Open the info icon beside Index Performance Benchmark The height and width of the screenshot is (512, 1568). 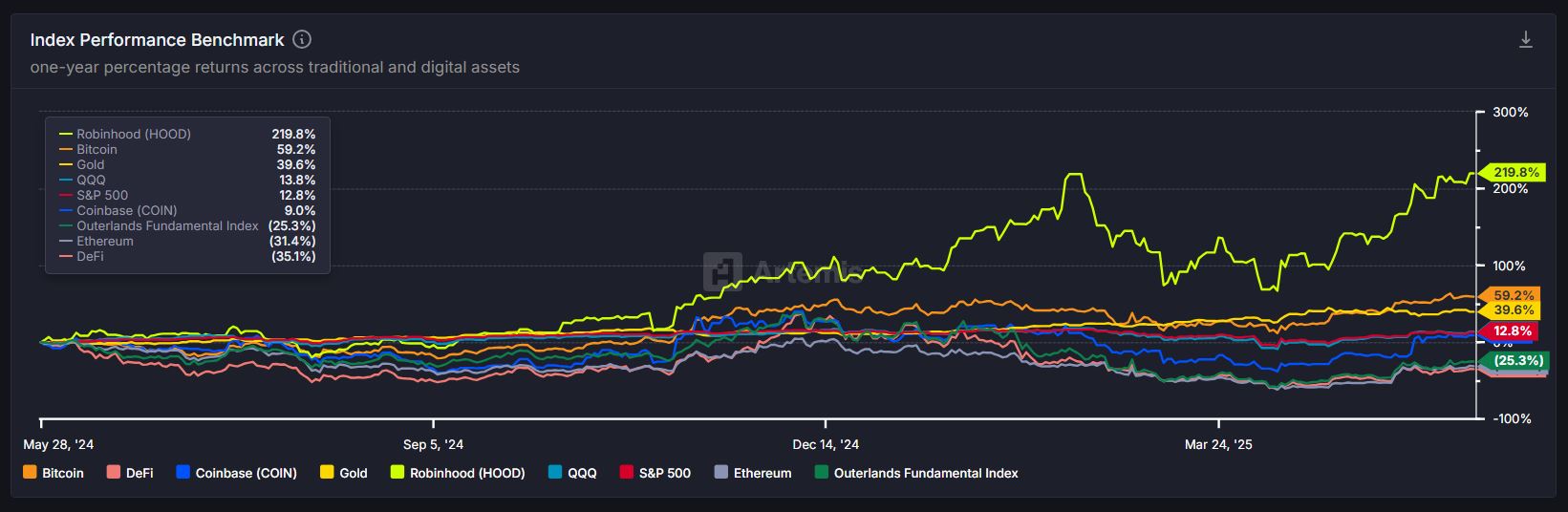302,39
